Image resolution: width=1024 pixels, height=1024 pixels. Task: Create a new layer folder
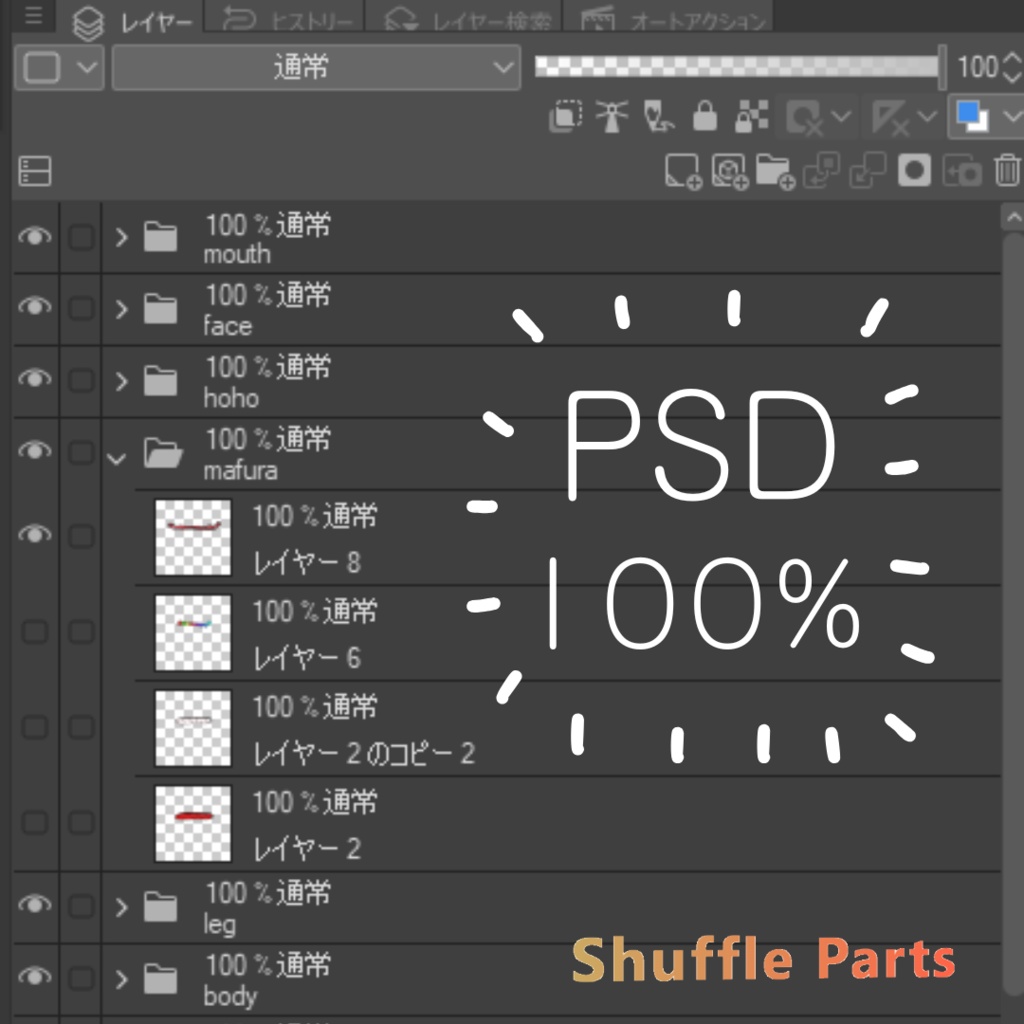[x=775, y=170]
